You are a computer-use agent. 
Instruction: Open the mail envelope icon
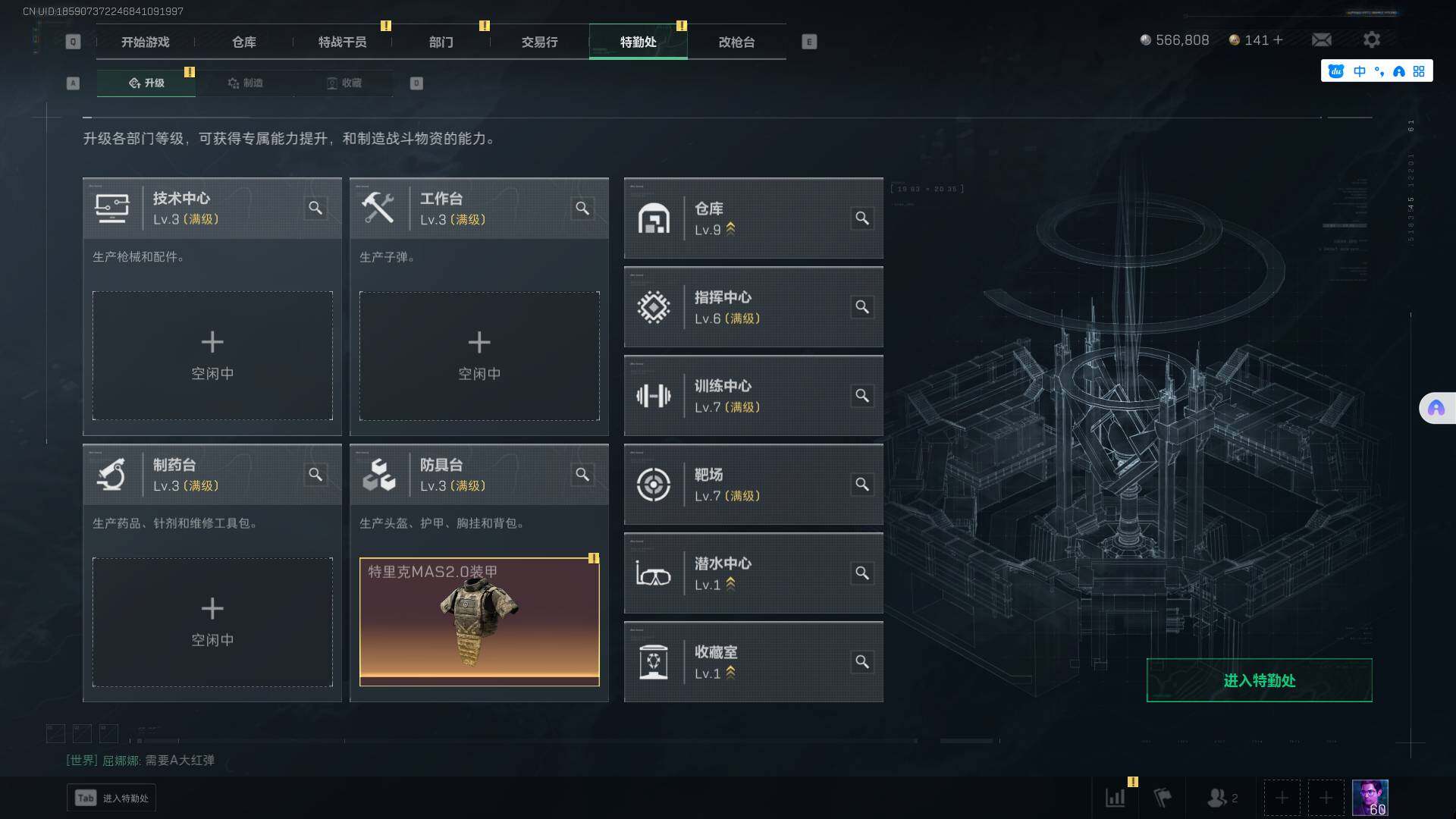coord(1321,39)
